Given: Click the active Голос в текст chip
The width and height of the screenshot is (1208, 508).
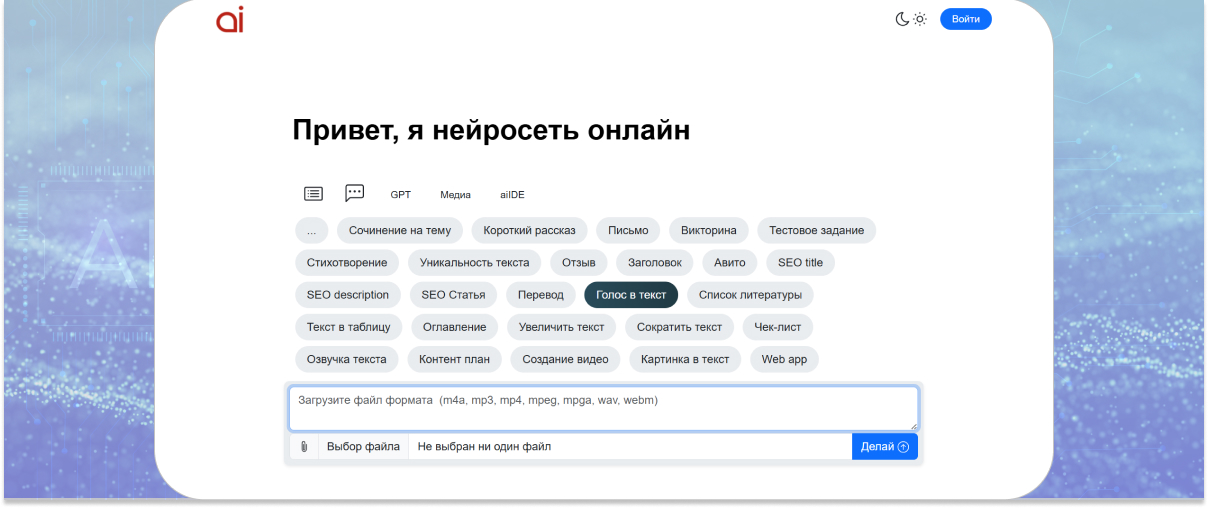Looking at the screenshot, I should click(x=631, y=295).
